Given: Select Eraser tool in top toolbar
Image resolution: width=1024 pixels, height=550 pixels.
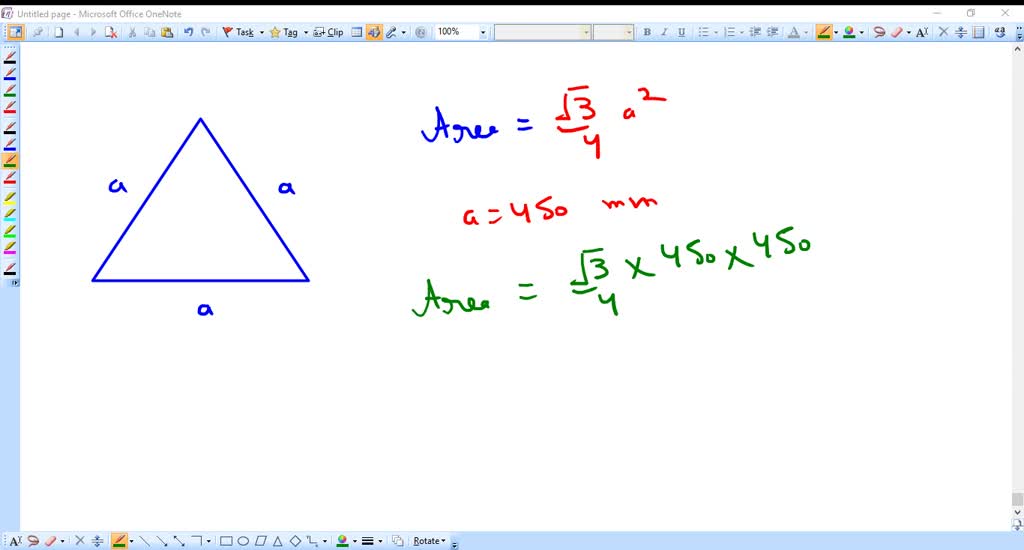Looking at the screenshot, I should [x=897, y=32].
